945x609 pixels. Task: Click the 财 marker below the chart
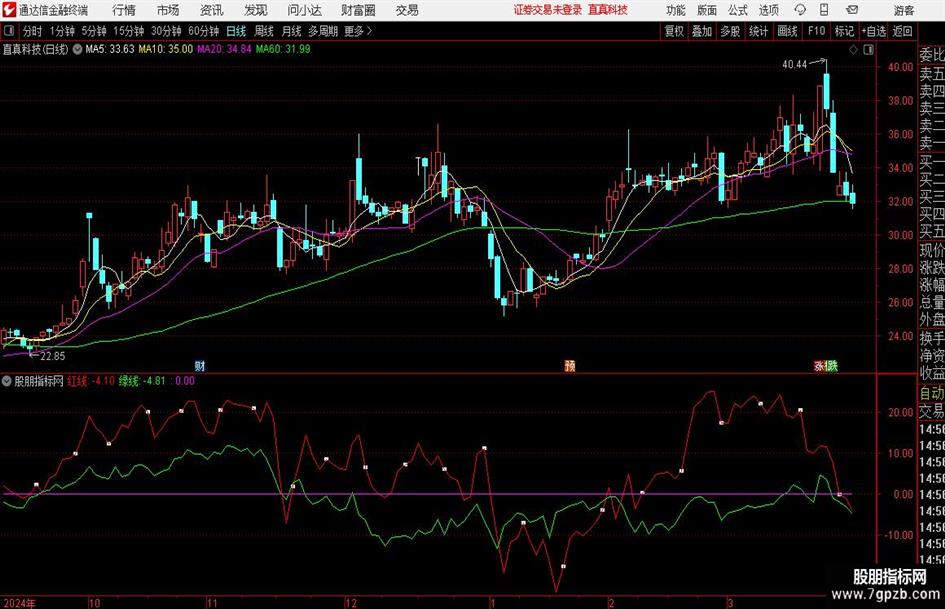coord(200,365)
